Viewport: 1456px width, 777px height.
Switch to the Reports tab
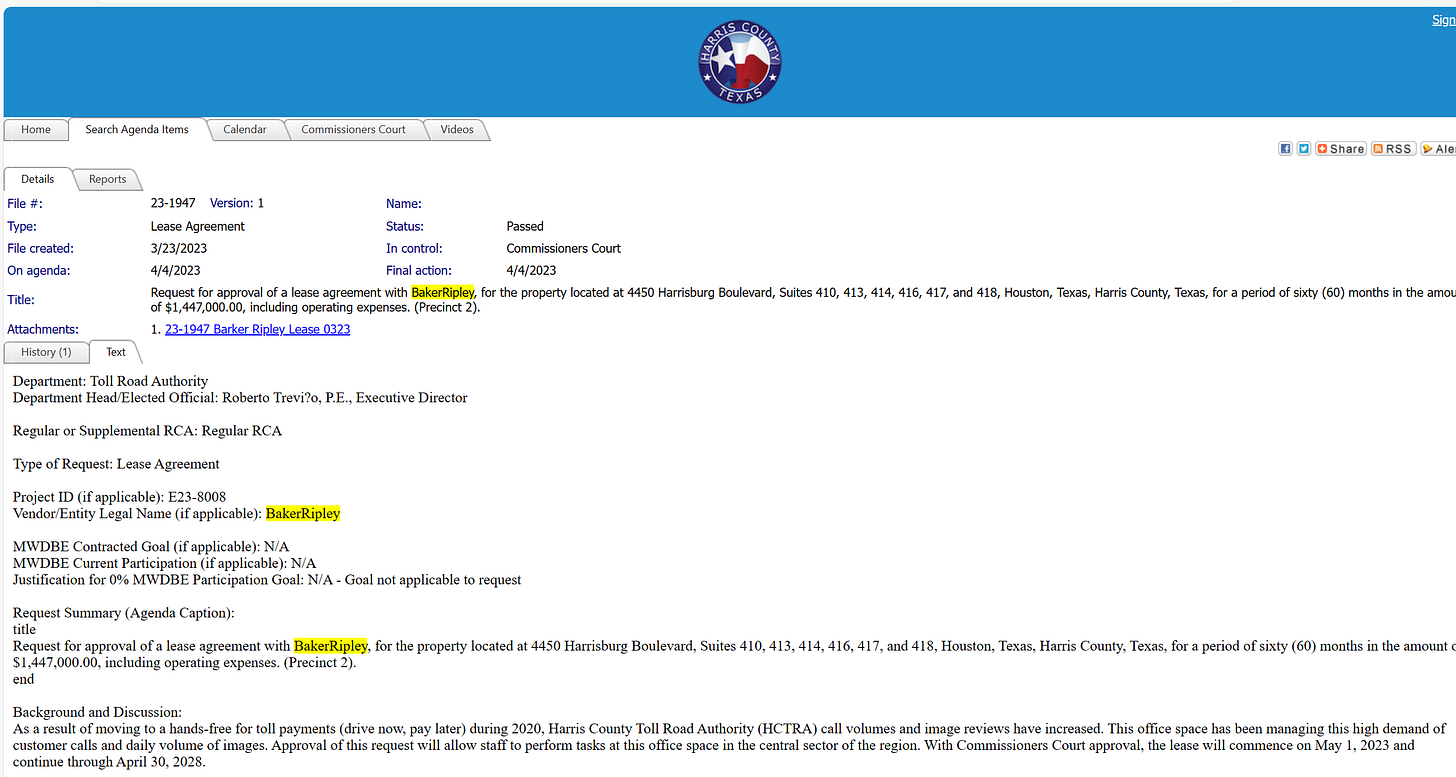107,179
